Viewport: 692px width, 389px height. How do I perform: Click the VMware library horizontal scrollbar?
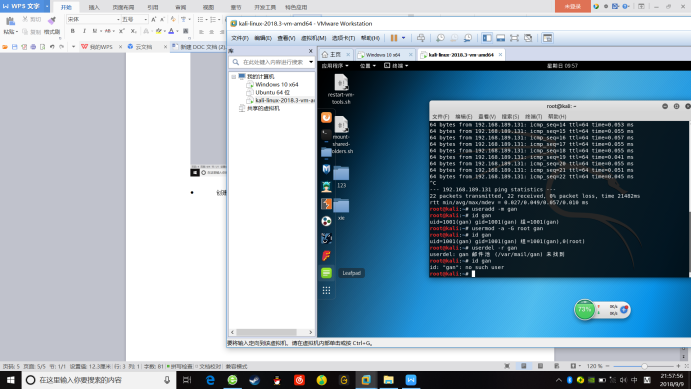pos(272,332)
